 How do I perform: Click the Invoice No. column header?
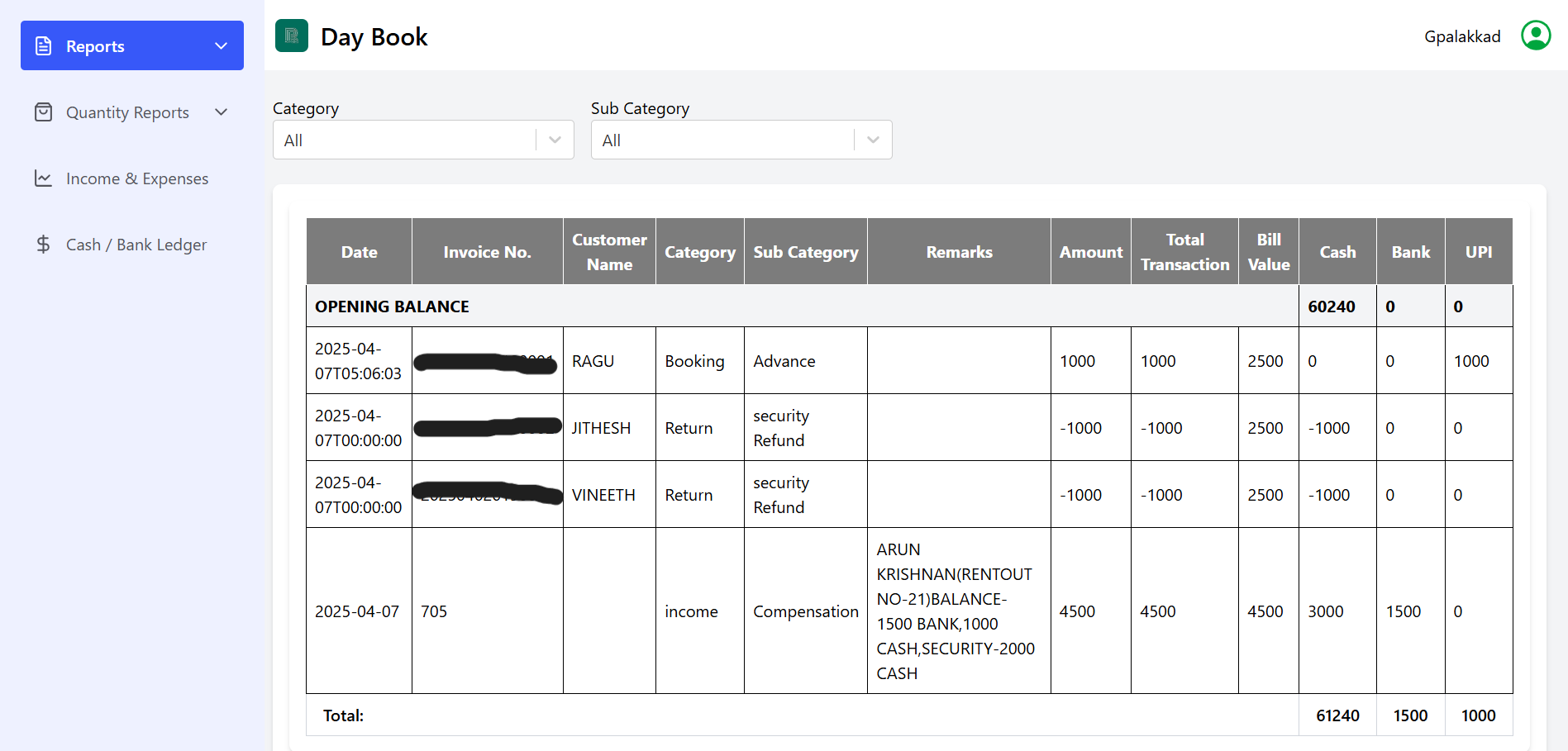coord(488,252)
